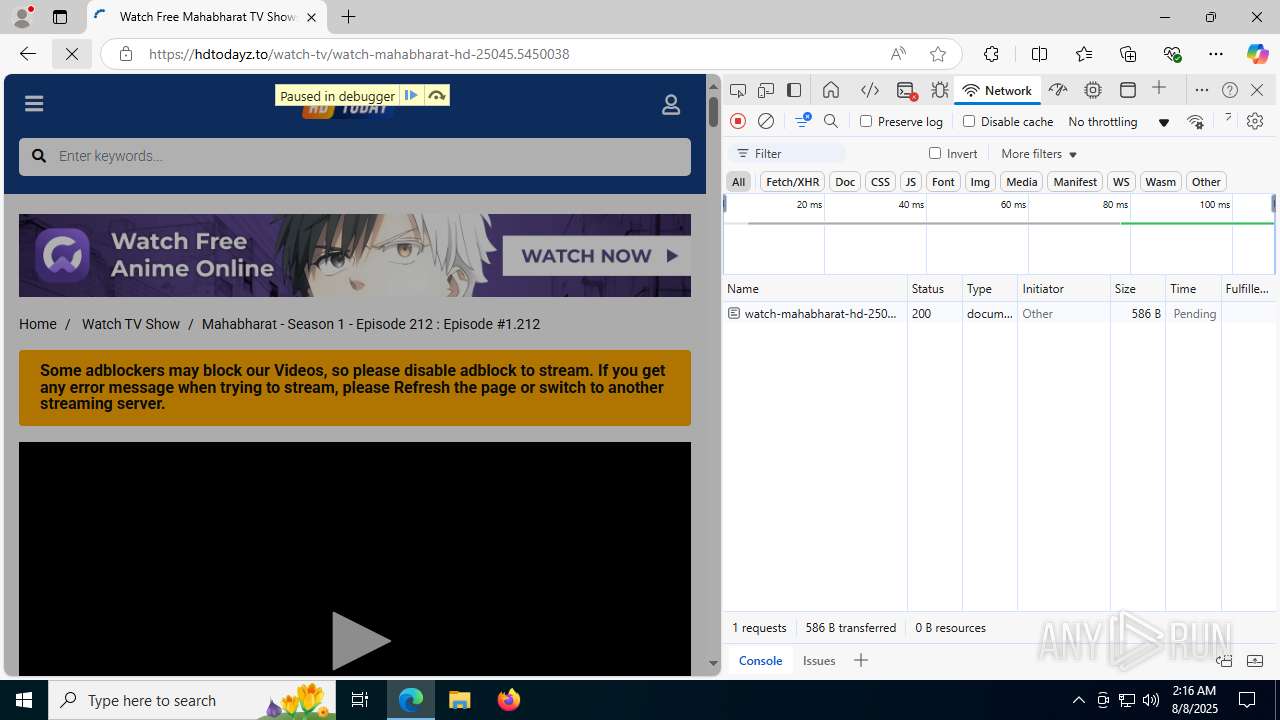This screenshot has height=720, width=1280.
Task: Expand the More filters dropdown
Action: pos(1039,154)
